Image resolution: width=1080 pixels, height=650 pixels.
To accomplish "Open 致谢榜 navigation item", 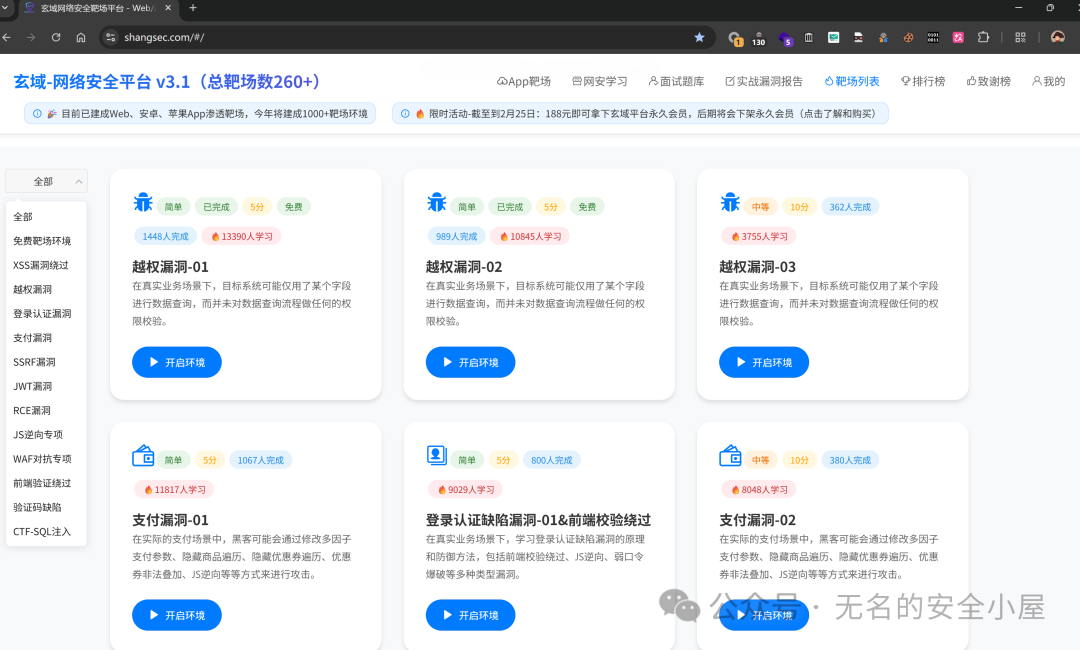I will click(x=988, y=81).
